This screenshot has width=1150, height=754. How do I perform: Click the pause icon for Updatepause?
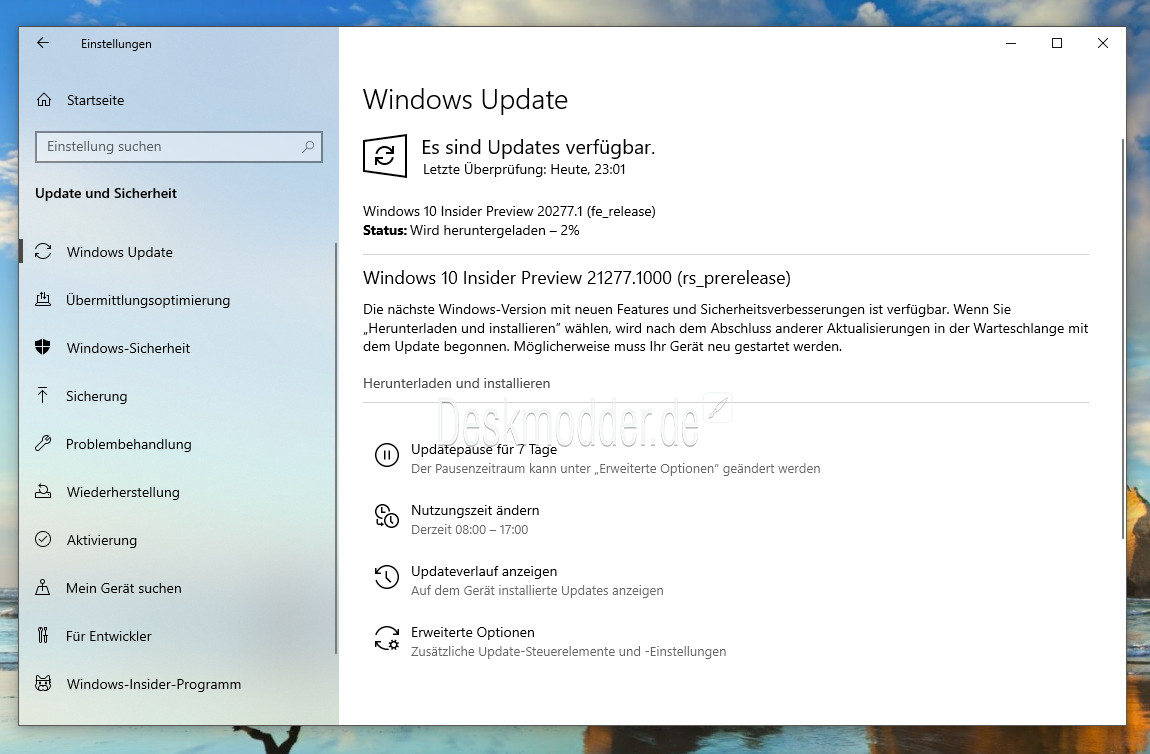[x=387, y=455]
